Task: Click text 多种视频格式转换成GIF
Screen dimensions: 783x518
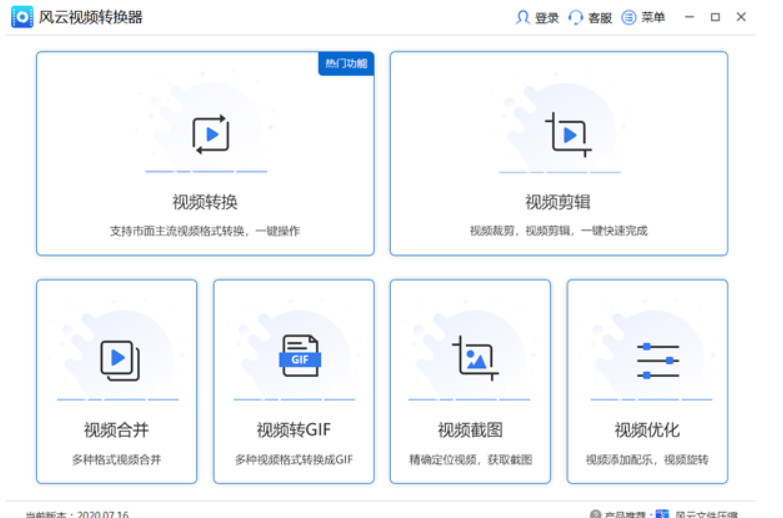Action: tap(294, 460)
